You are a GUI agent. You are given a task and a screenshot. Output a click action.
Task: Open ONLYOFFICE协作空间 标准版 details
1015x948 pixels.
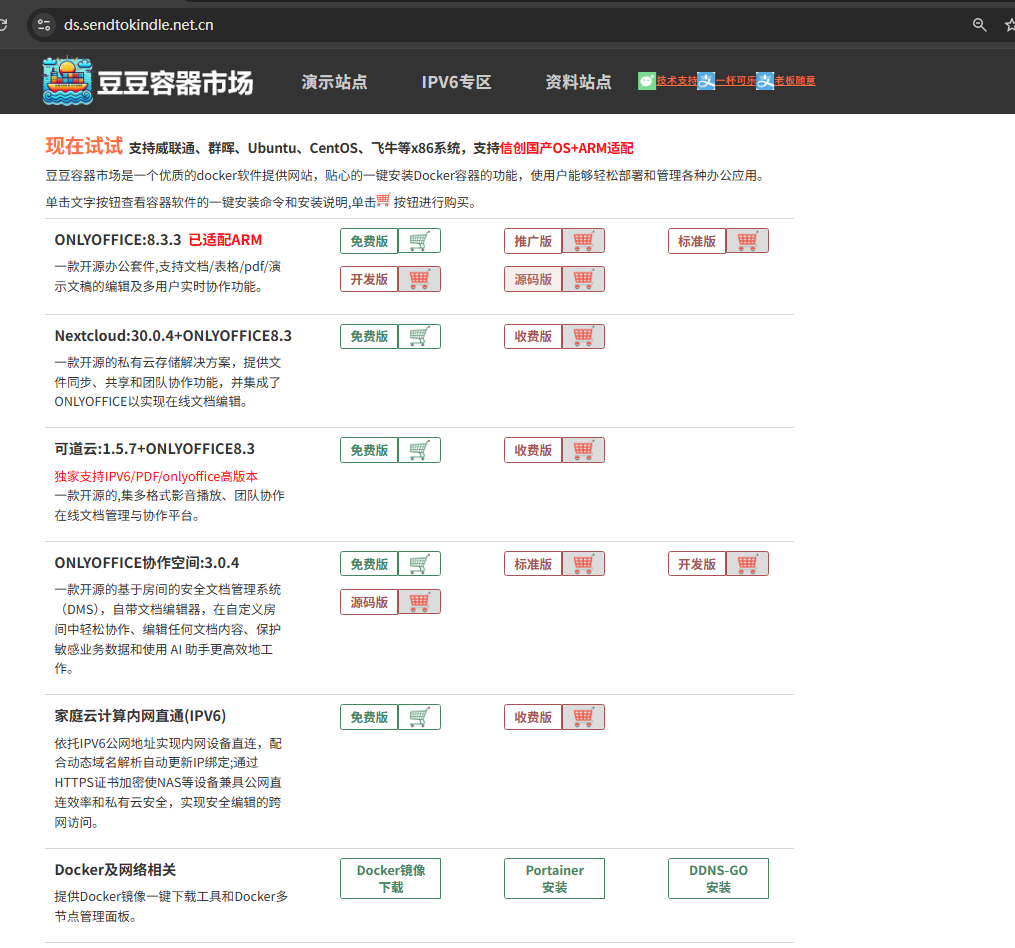click(533, 564)
